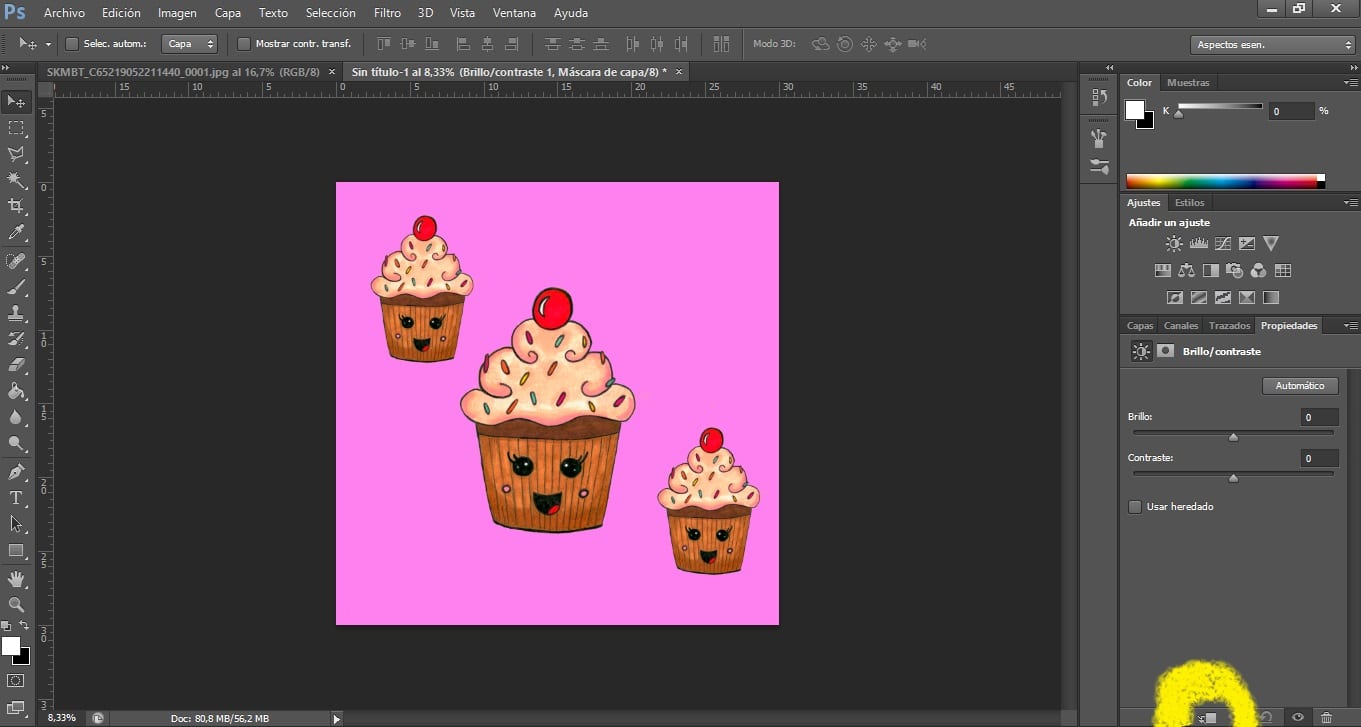Select the Hand tool

[16, 579]
